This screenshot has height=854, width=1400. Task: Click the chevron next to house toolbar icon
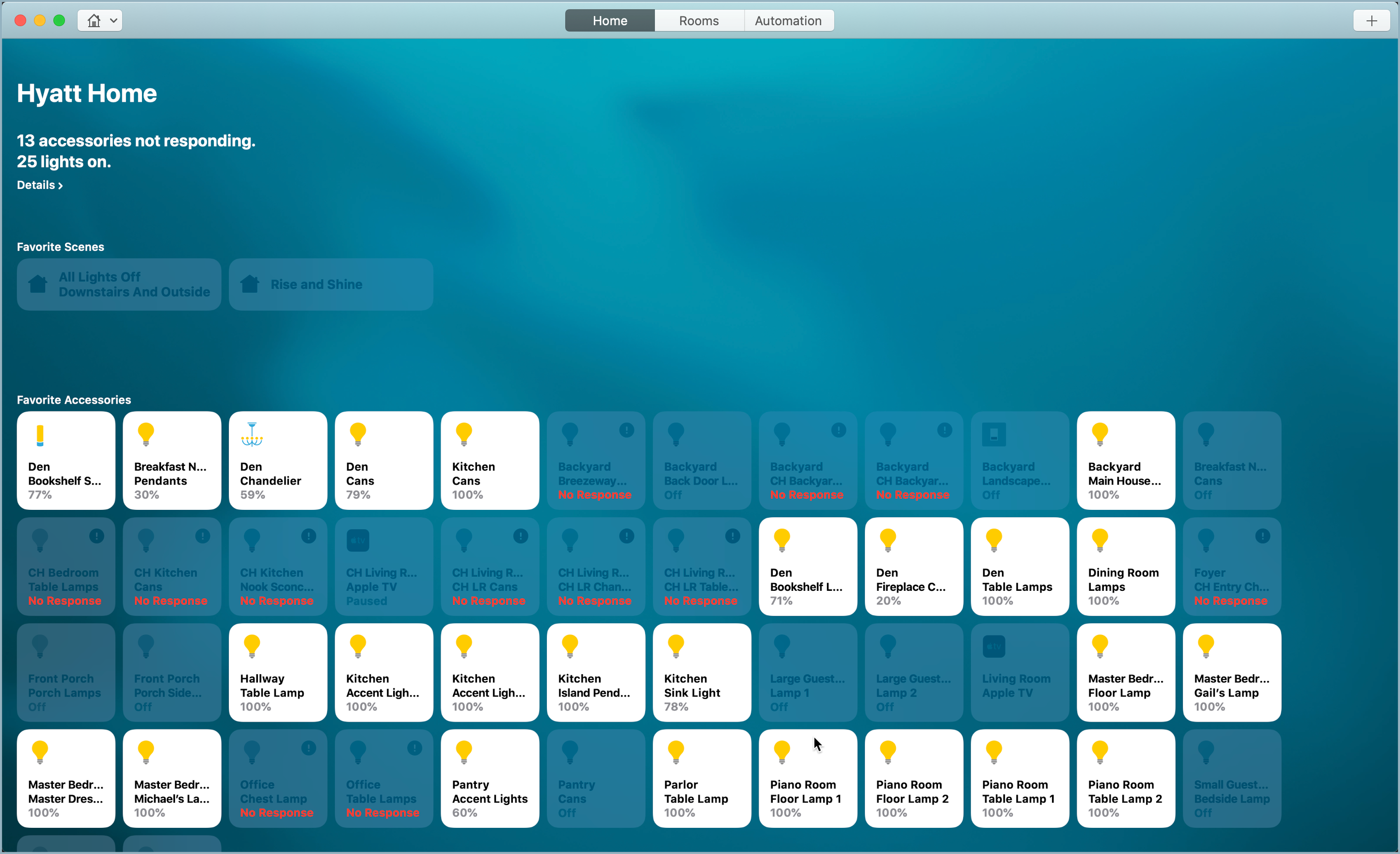(x=113, y=21)
